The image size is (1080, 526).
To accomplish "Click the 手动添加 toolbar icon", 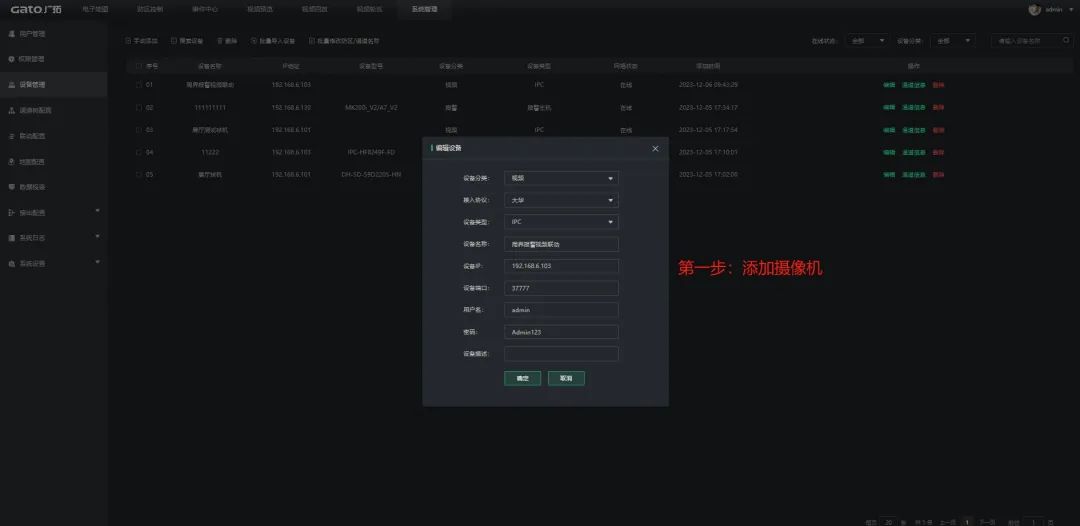I will 128,41.
